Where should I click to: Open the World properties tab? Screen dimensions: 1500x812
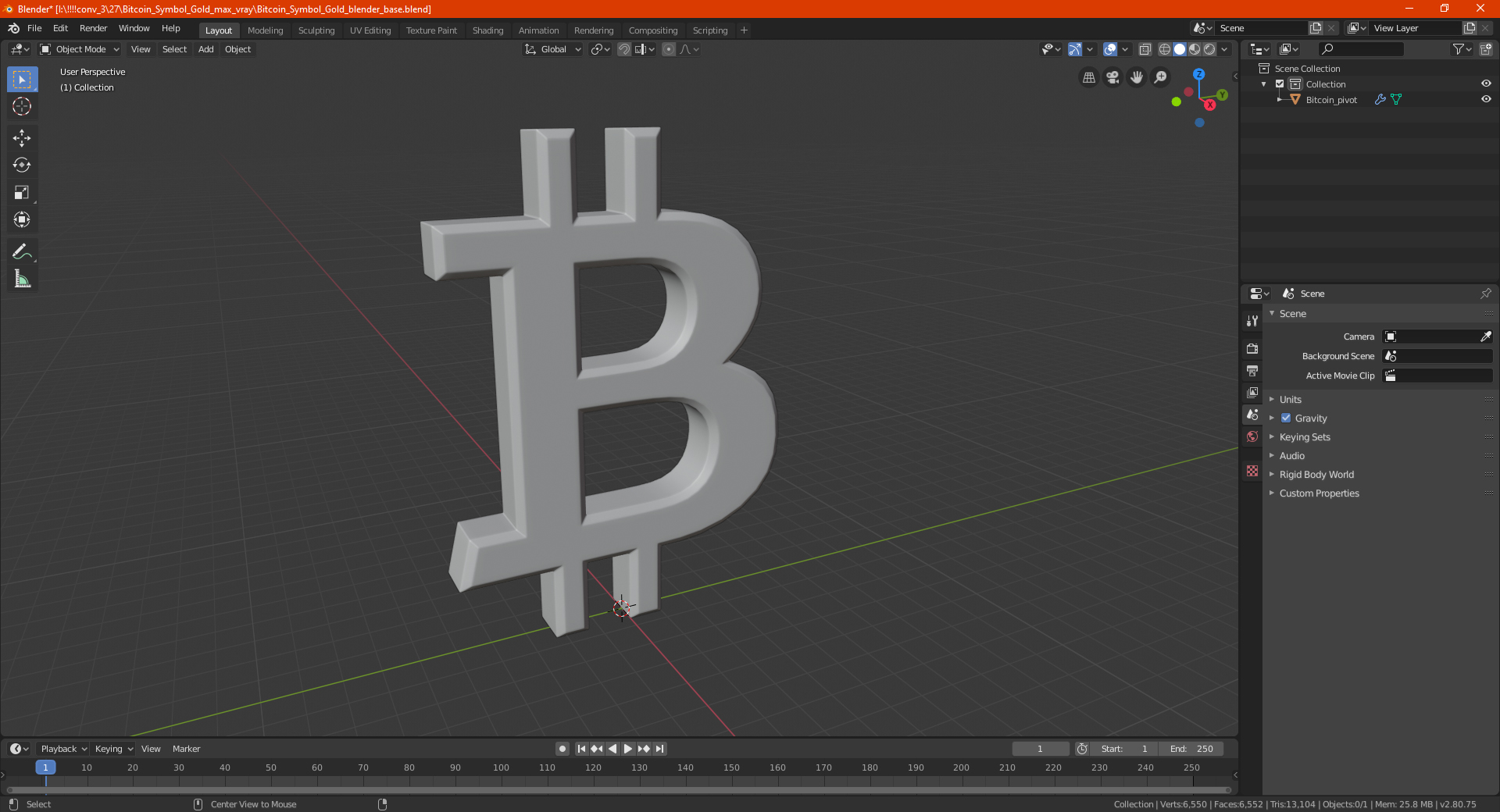pos(1252,436)
